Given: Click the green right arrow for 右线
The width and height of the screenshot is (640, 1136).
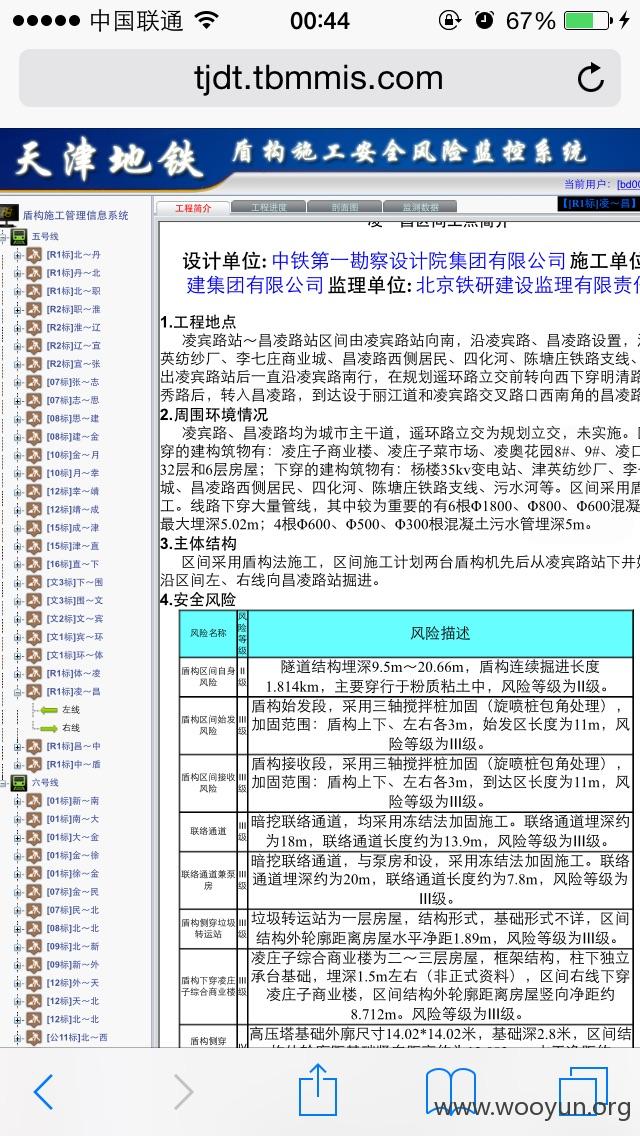Looking at the screenshot, I should (x=49, y=728).
